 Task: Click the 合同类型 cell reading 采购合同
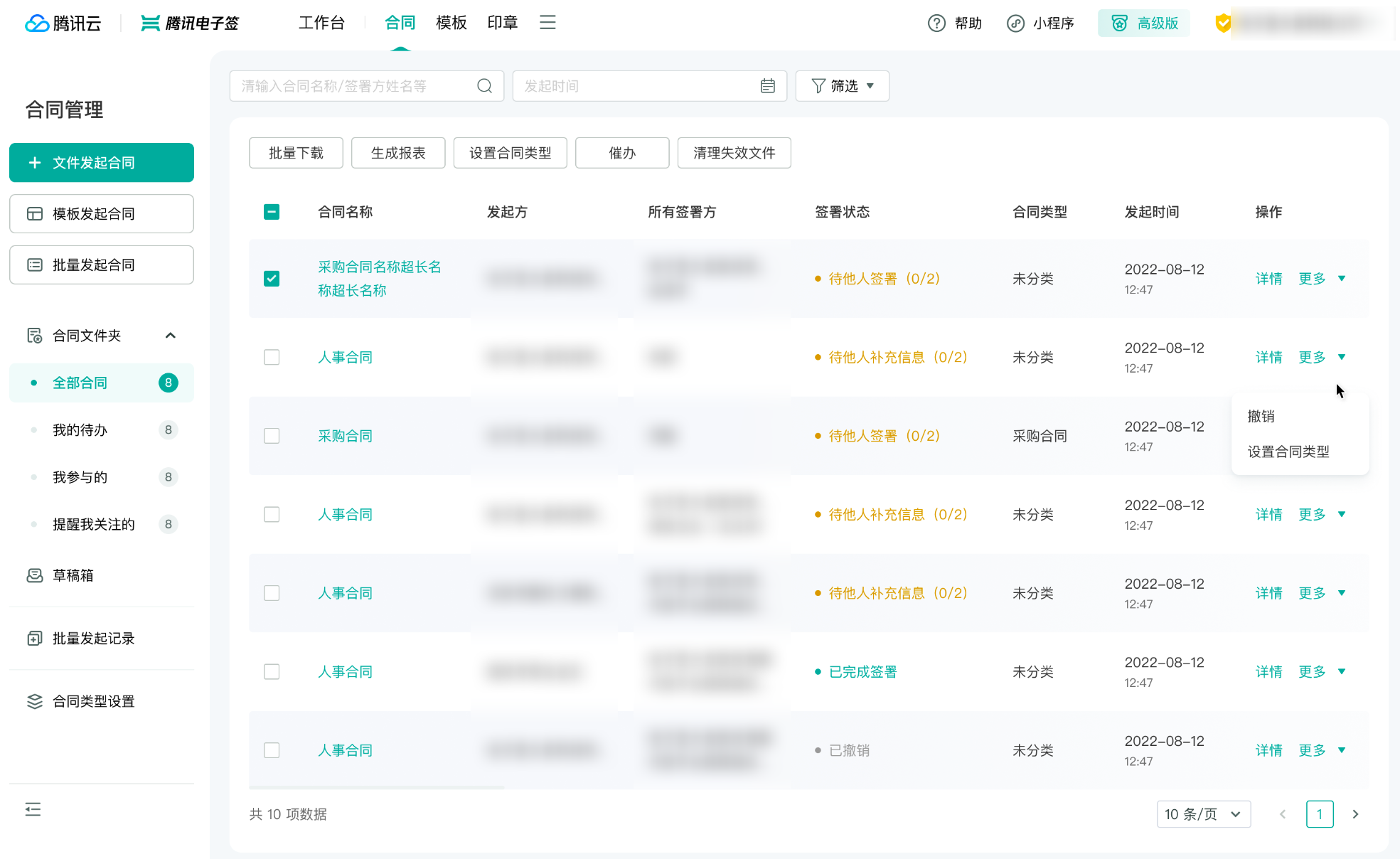(1040, 436)
